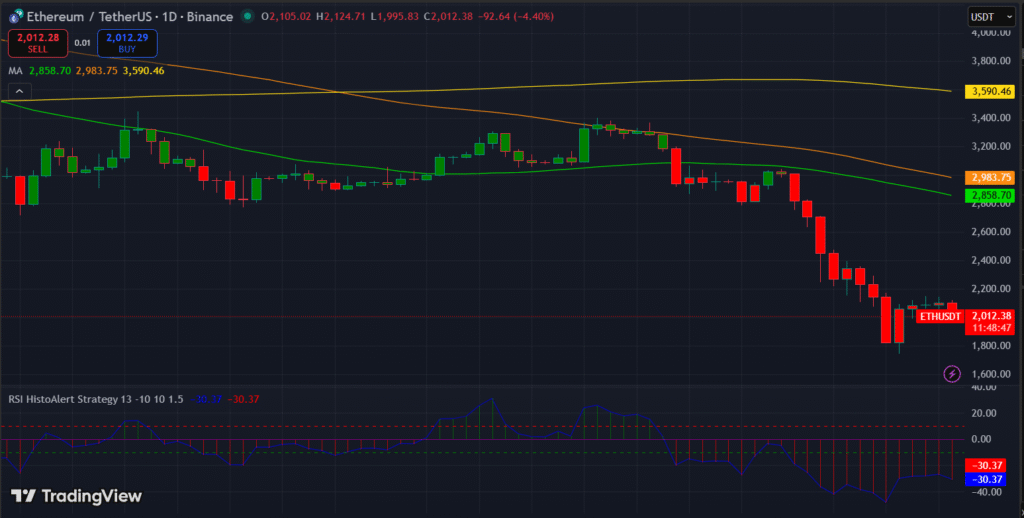The width and height of the screenshot is (1024, 518).
Task: Click the yellow 3,590.46 price axis label
Action: 989,91
